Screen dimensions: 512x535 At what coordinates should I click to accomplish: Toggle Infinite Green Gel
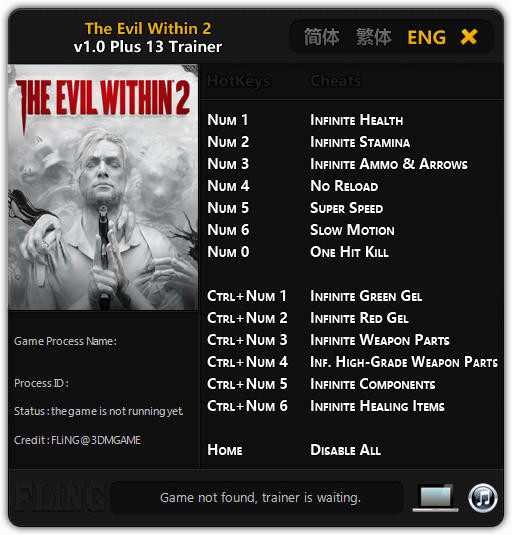pos(366,296)
